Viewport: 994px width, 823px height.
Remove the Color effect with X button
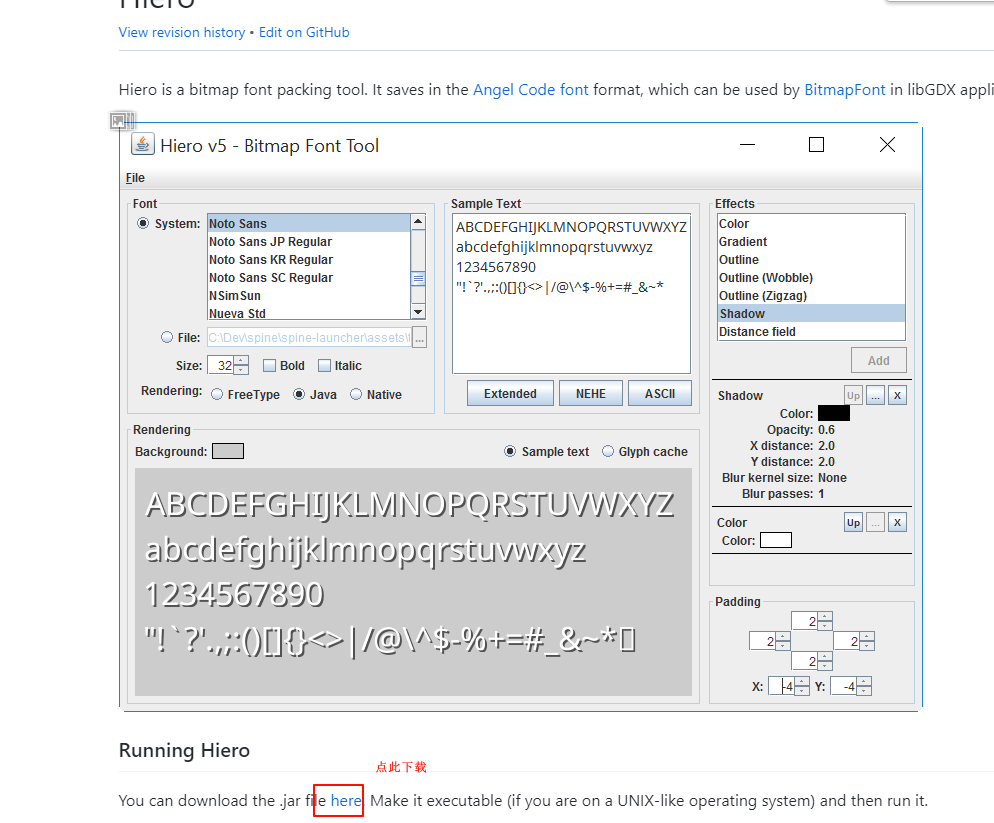pyautogui.click(x=897, y=522)
